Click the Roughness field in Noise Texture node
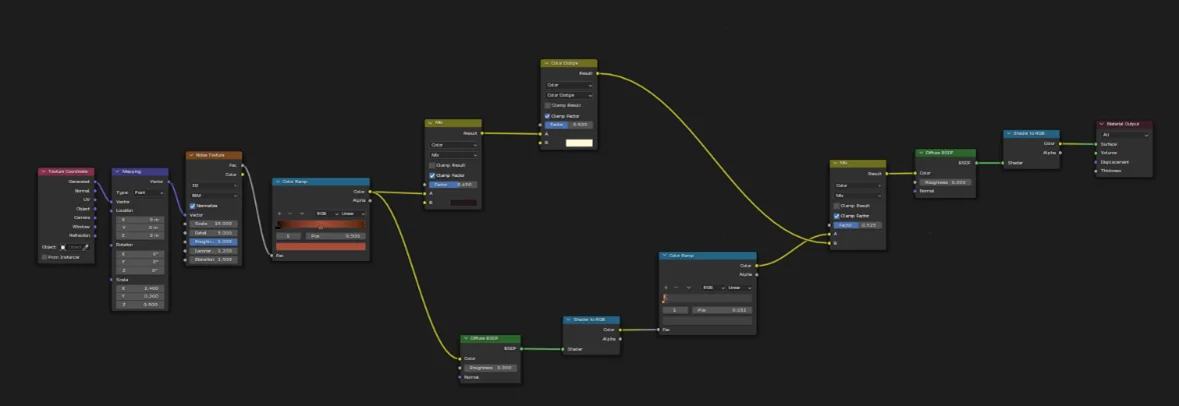Viewport: 1179px width, 406px height. coord(213,242)
